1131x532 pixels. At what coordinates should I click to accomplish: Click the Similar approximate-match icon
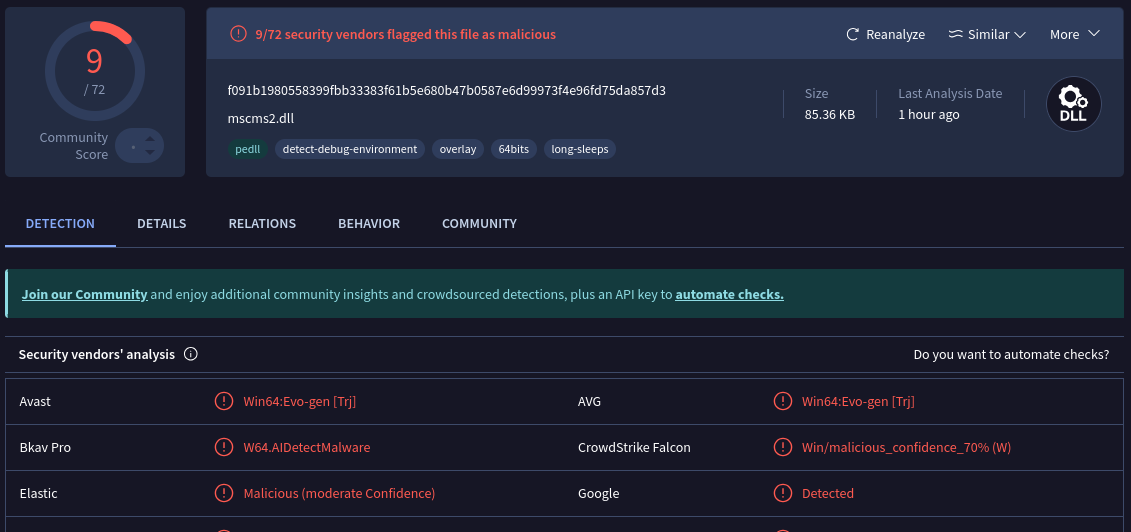(x=956, y=35)
